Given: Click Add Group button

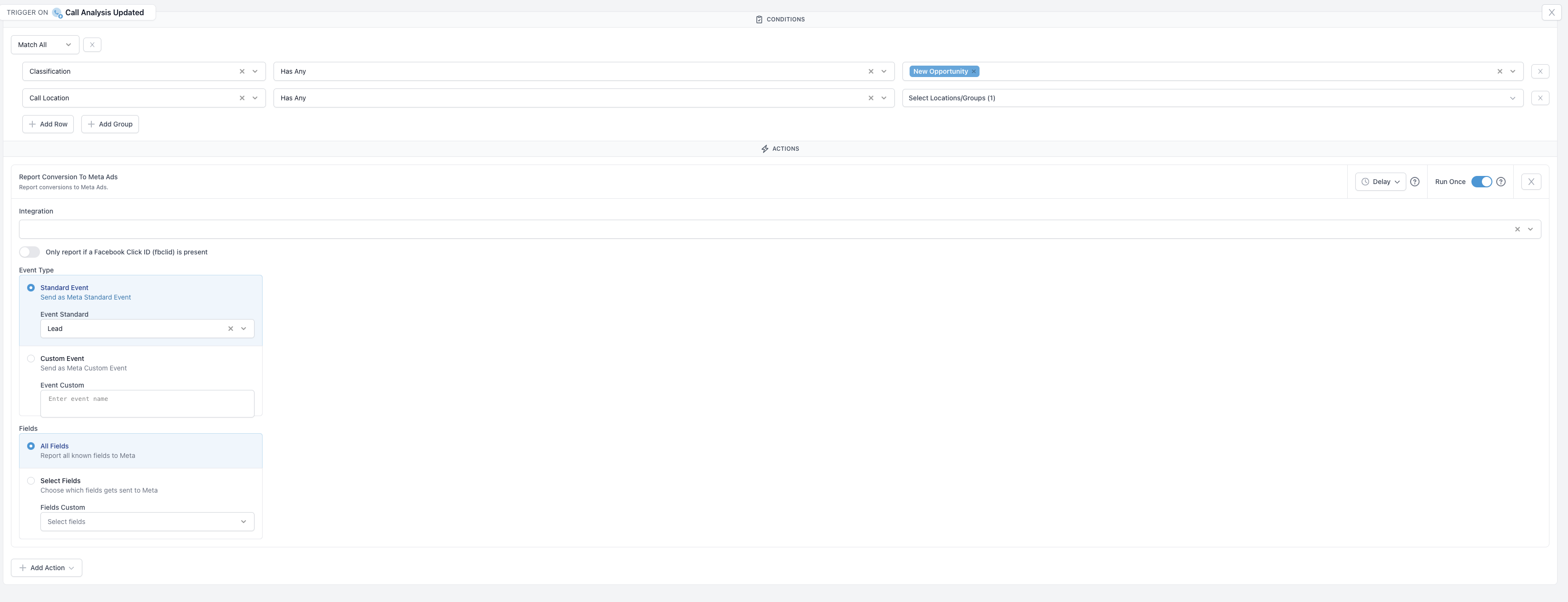Looking at the screenshot, I should tap(109, 124).
